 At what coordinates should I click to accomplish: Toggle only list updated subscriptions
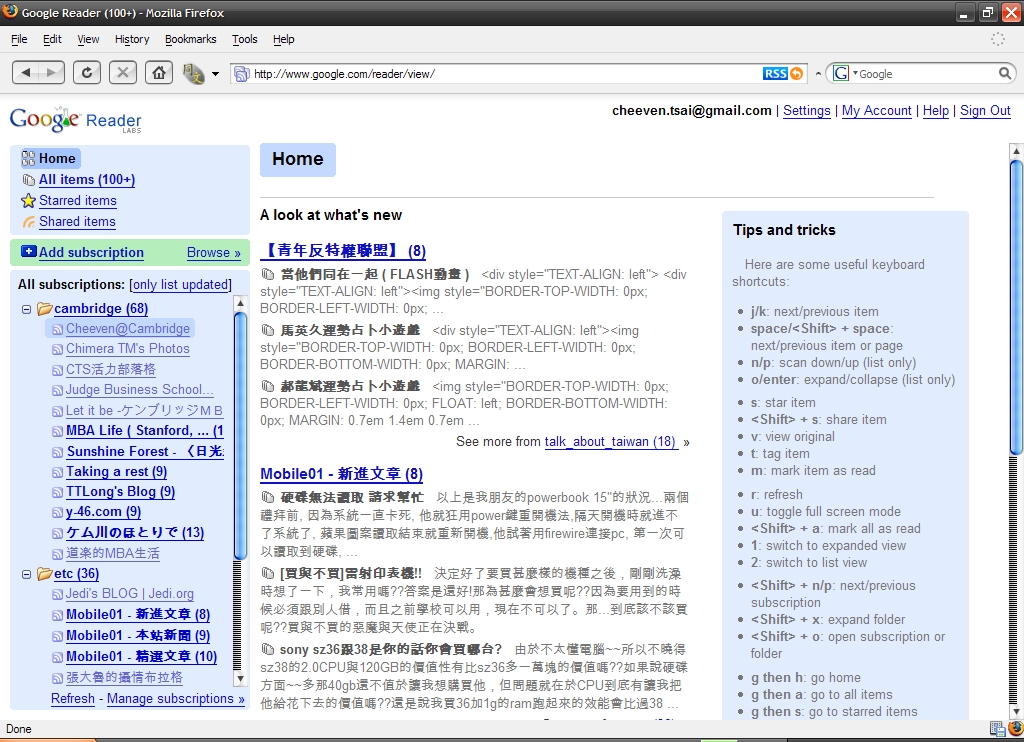pyautogui.click(x=180, y=285)
